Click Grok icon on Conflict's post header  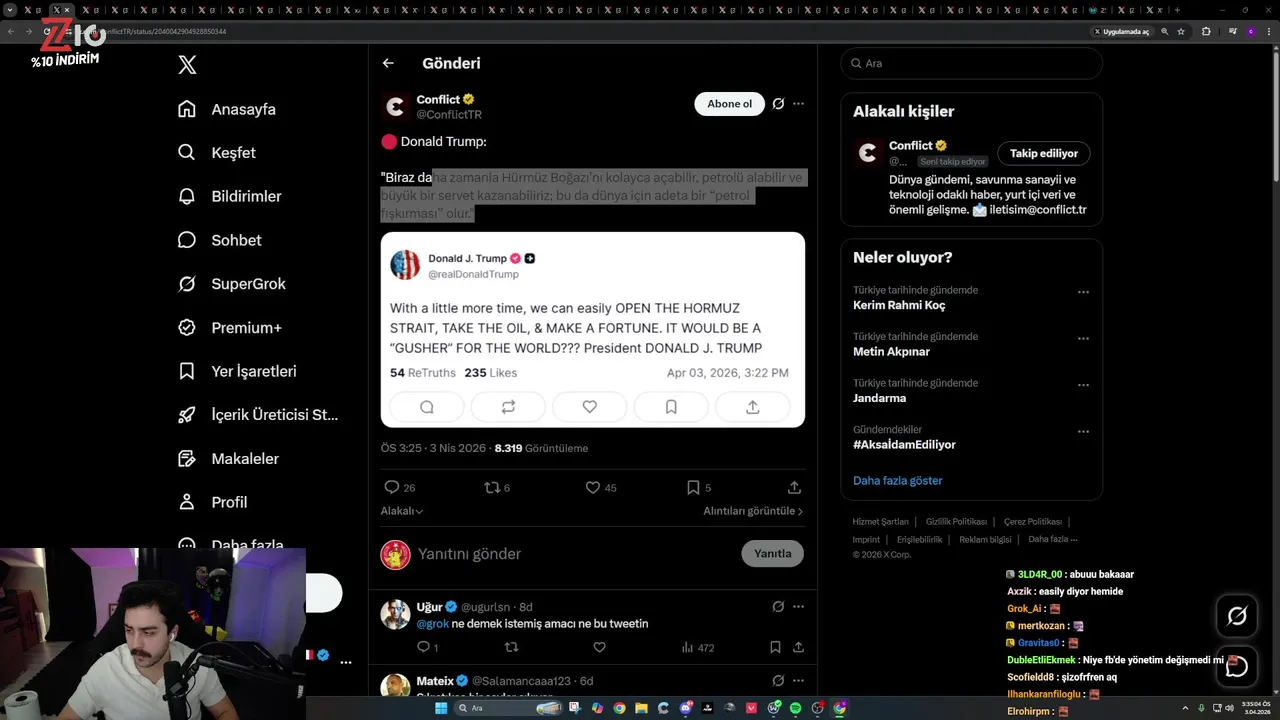tap(778, 104)
